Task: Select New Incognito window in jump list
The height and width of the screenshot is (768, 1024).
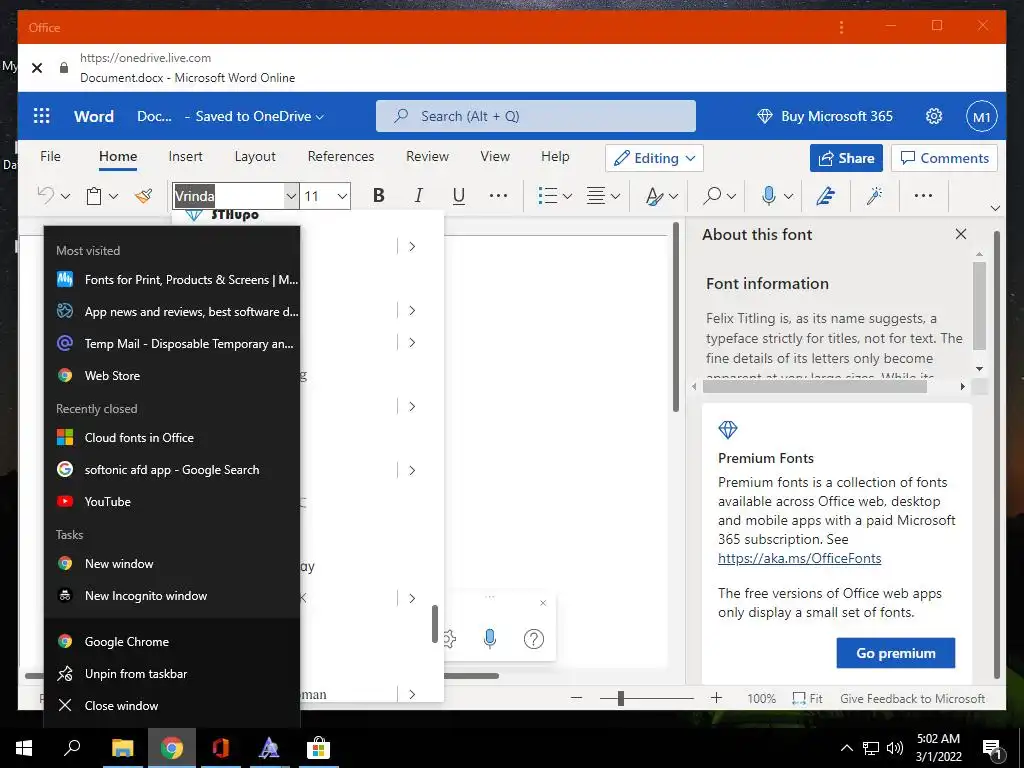Action: tap(172, 596)
